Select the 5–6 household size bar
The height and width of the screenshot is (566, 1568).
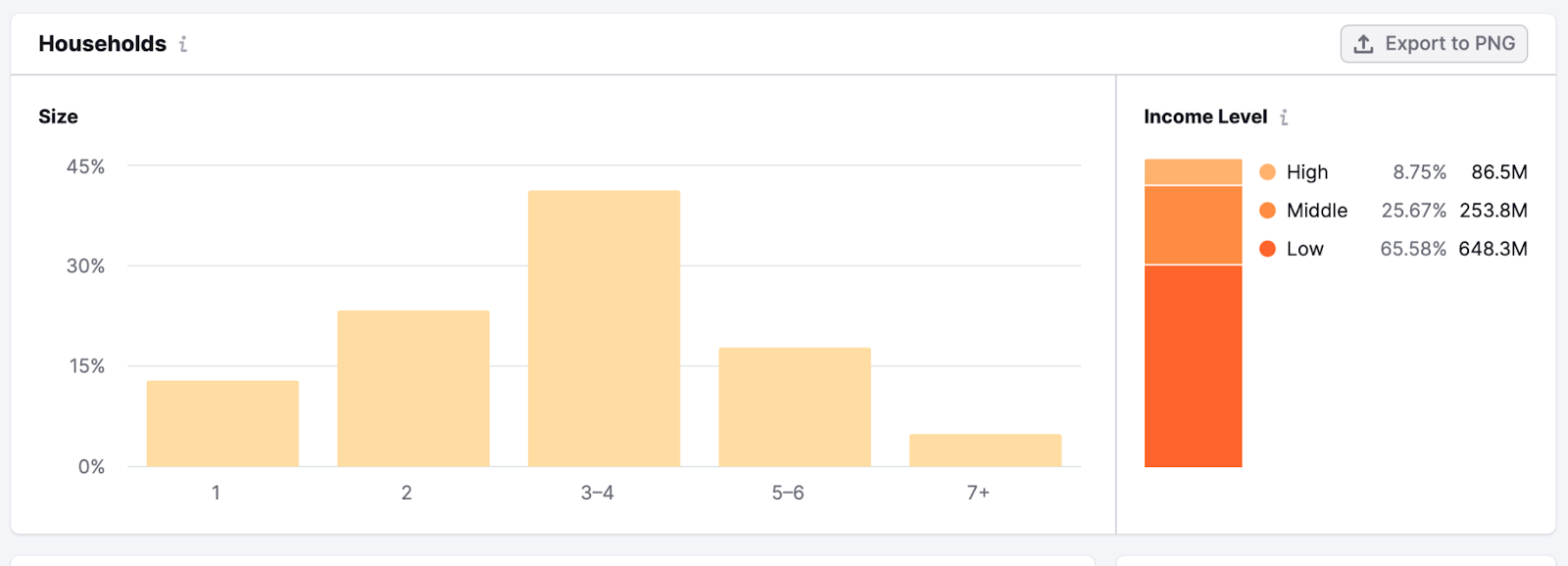pyautogui.click(x=794, y=406)
